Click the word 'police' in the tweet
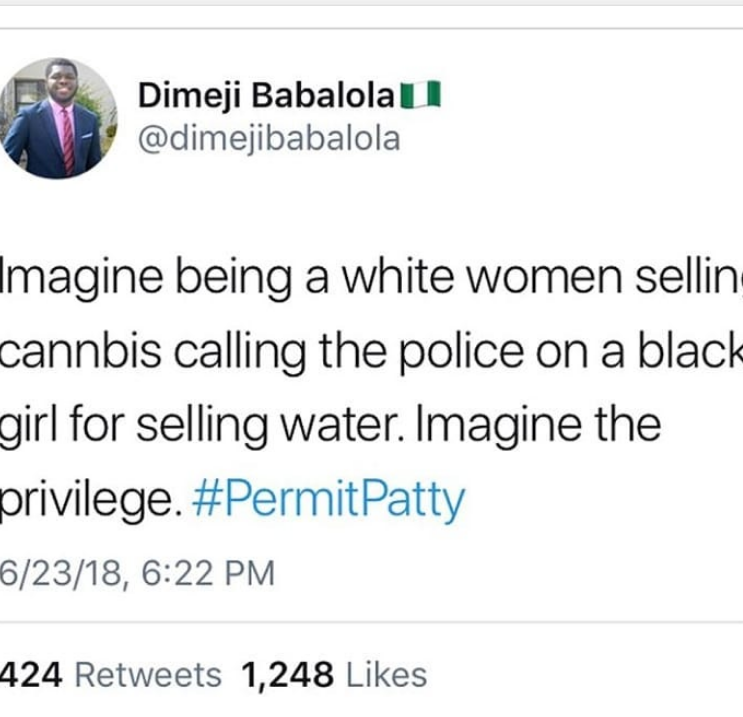This screenshot has height=717, width=743. coord(462,352)
